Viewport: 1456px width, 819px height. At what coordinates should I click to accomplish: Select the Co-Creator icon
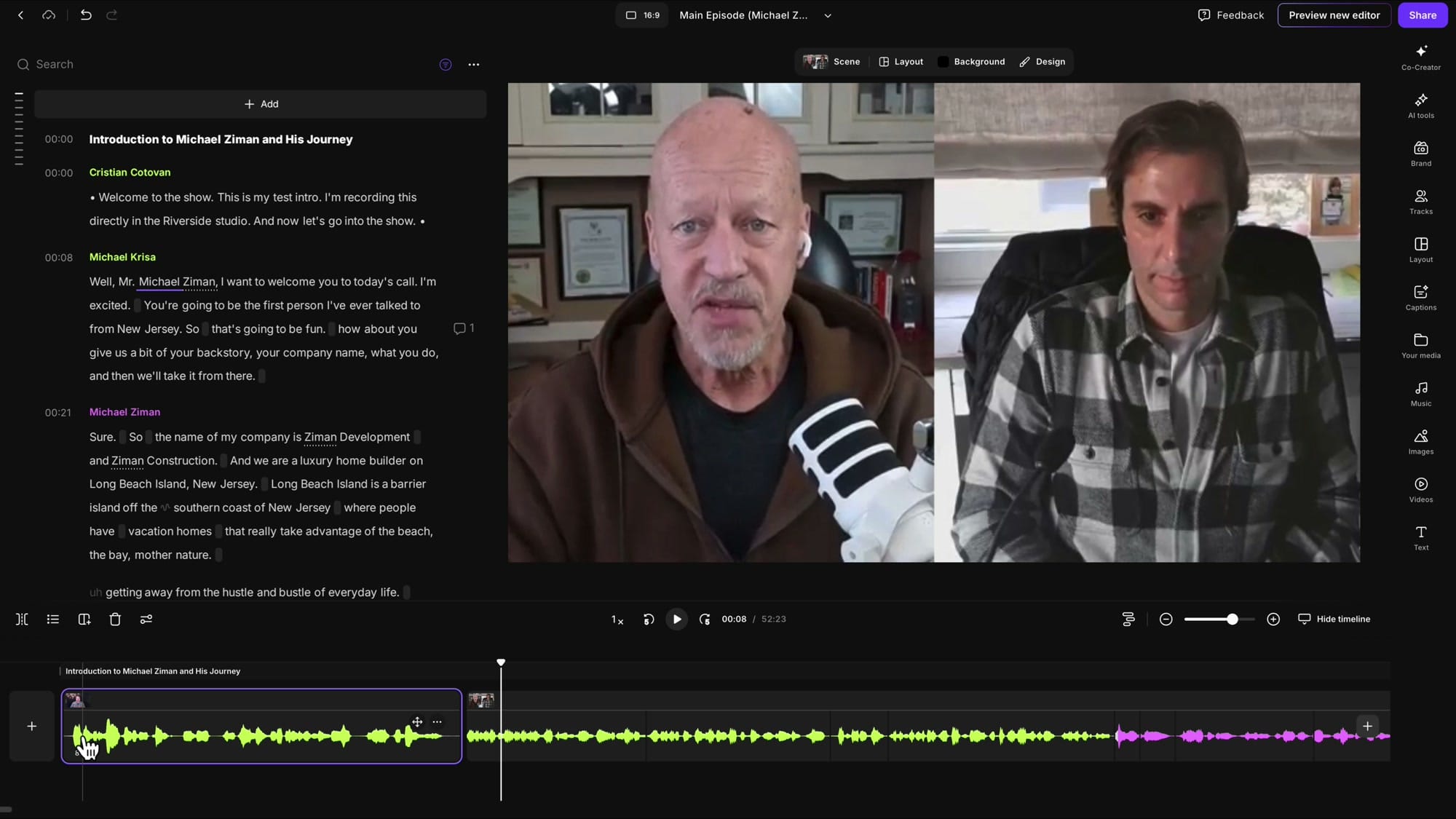pyautogui.click(x=1420, y=57)
